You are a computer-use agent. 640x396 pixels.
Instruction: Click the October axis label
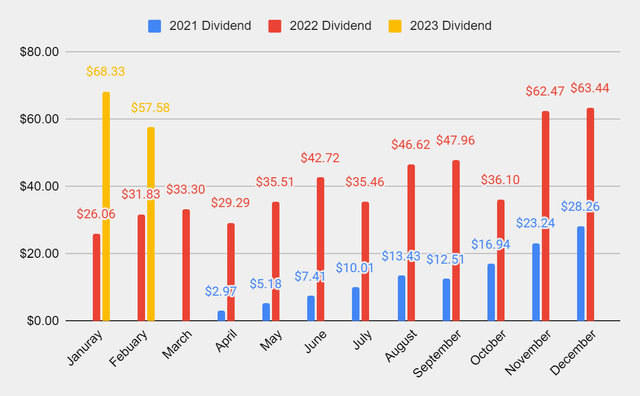[x=488, y=347]
